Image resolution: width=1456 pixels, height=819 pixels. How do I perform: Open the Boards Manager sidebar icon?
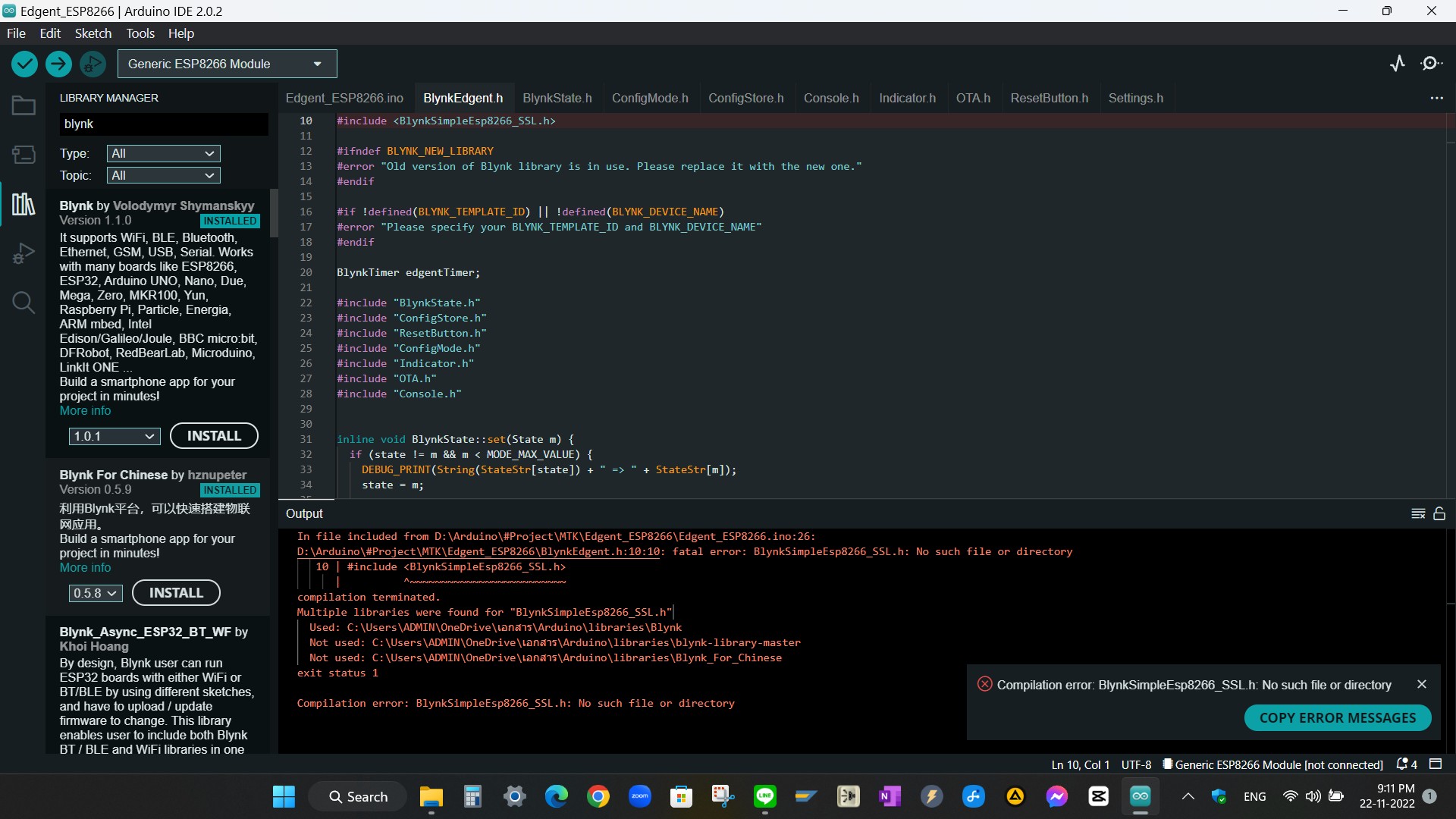tap(24, 155)
